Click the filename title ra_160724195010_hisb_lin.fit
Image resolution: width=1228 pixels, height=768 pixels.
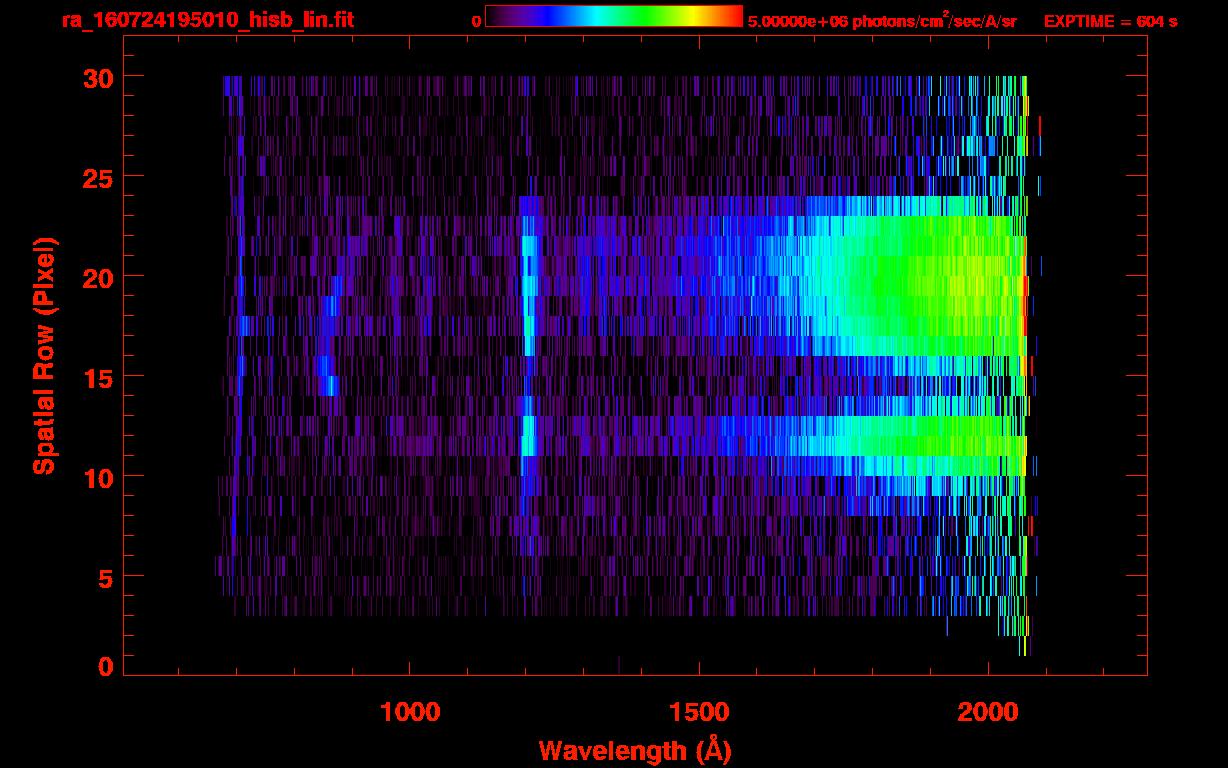click(x=207, y=20)
